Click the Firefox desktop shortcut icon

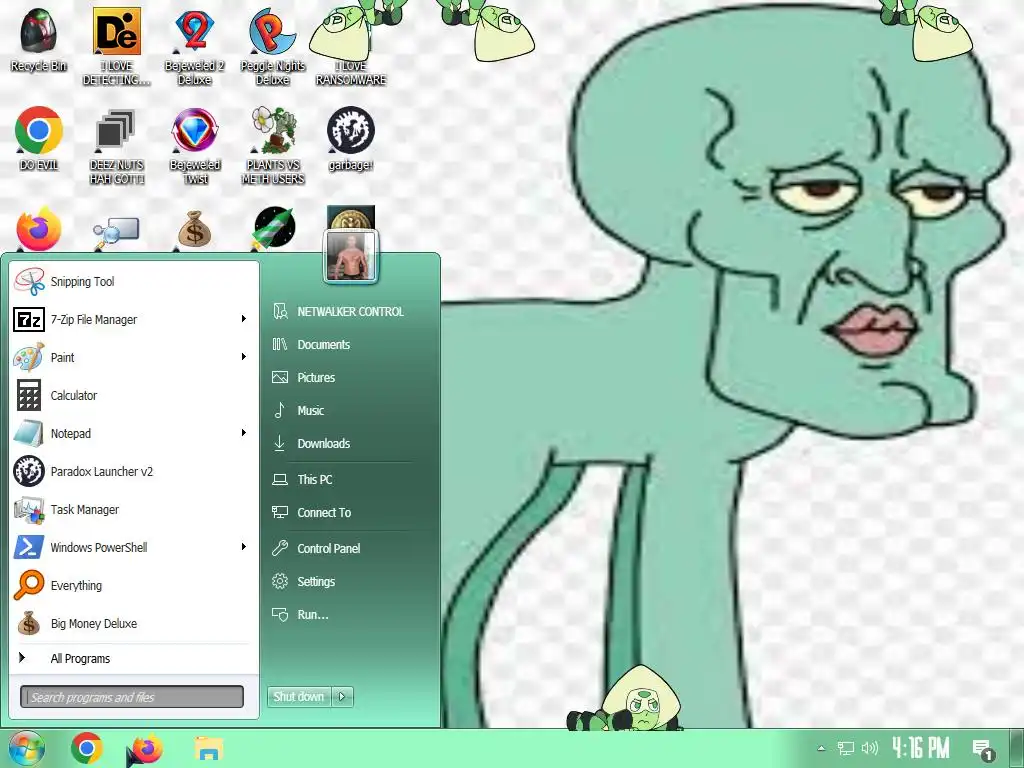pos(39,229)
